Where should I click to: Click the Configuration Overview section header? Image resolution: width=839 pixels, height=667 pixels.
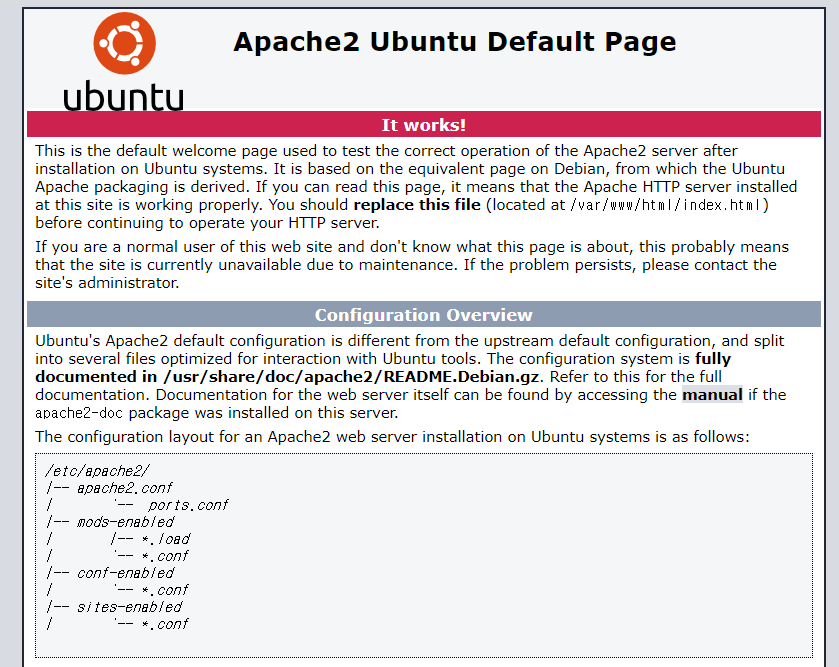tap(424, 315)
